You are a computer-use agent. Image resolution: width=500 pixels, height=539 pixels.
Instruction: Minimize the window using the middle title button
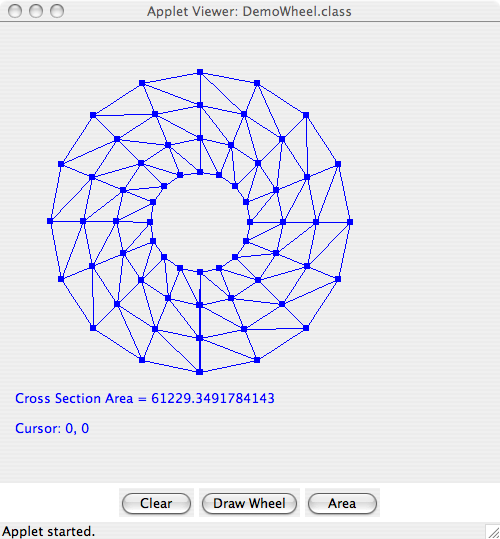tap(36, 11)
